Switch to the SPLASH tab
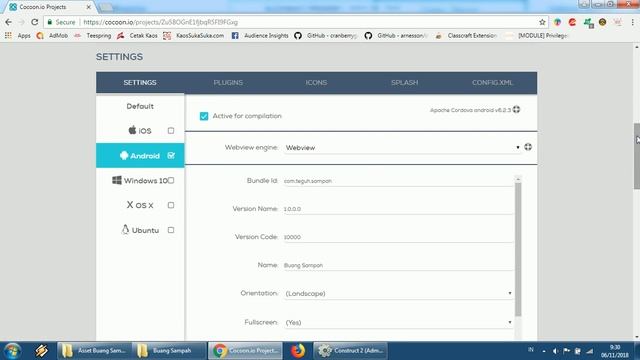The image size is (640, 360). tap(404, 82)
